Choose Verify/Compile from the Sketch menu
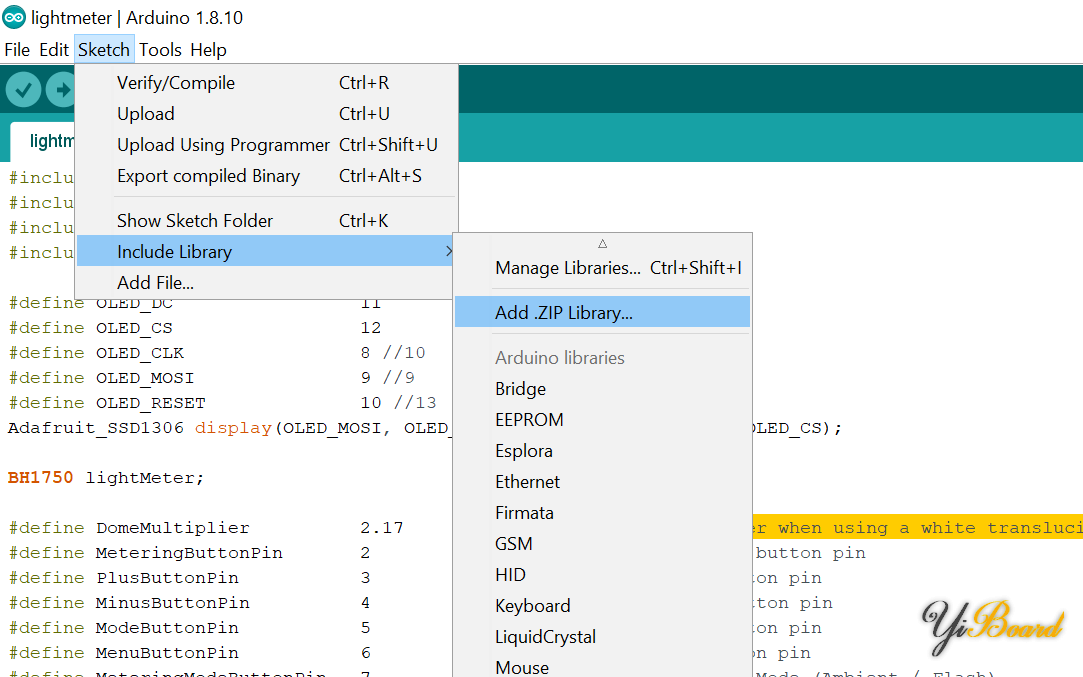 pyautogui.click(x=176, y=83)
